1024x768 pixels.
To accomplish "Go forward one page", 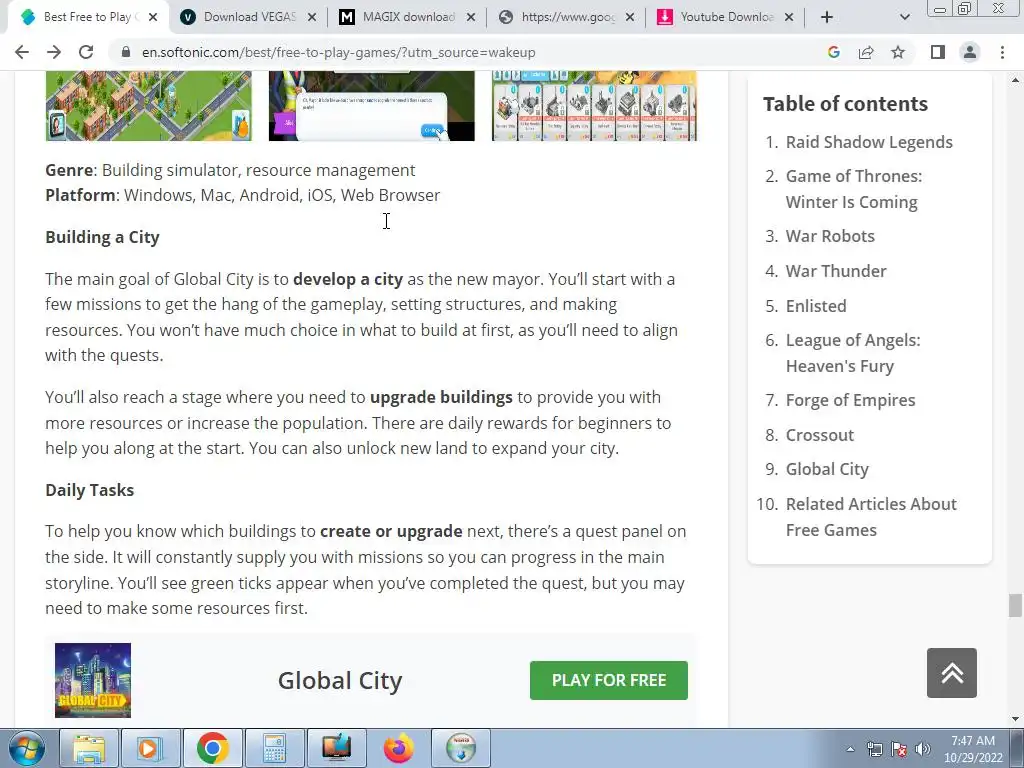I will [x=54, y=52].
